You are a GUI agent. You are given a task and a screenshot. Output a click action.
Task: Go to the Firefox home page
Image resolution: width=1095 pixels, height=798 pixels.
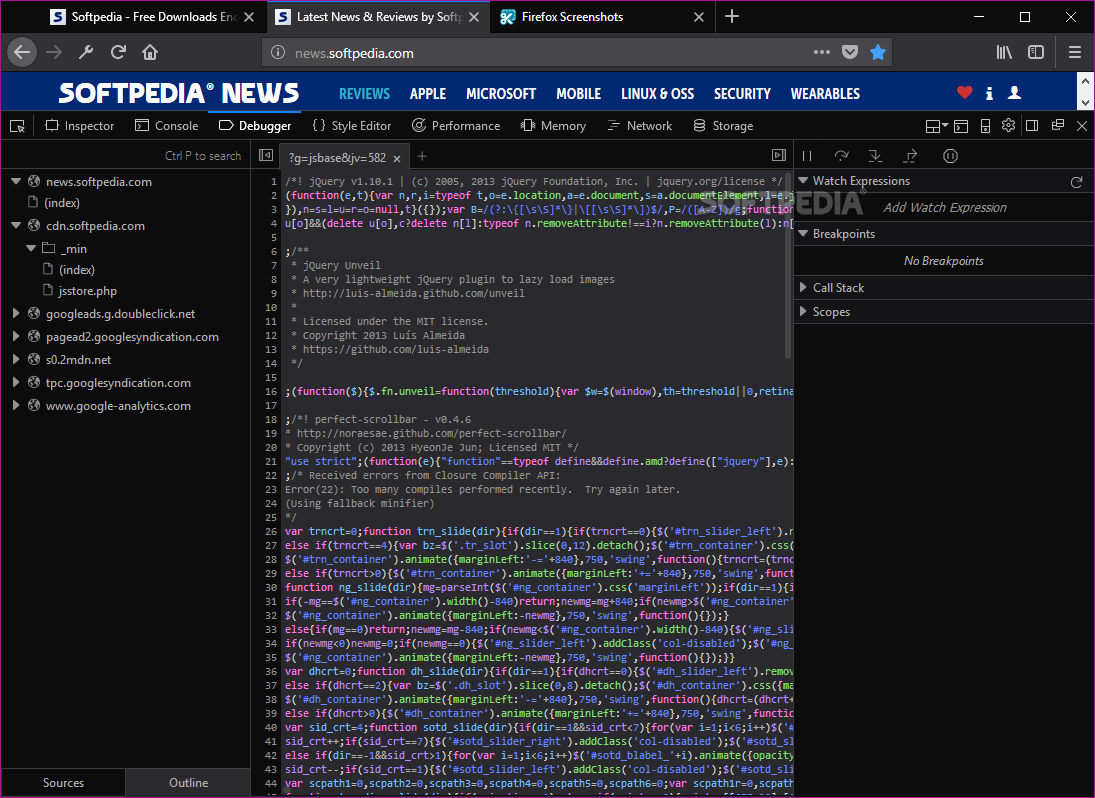[150, 52]
